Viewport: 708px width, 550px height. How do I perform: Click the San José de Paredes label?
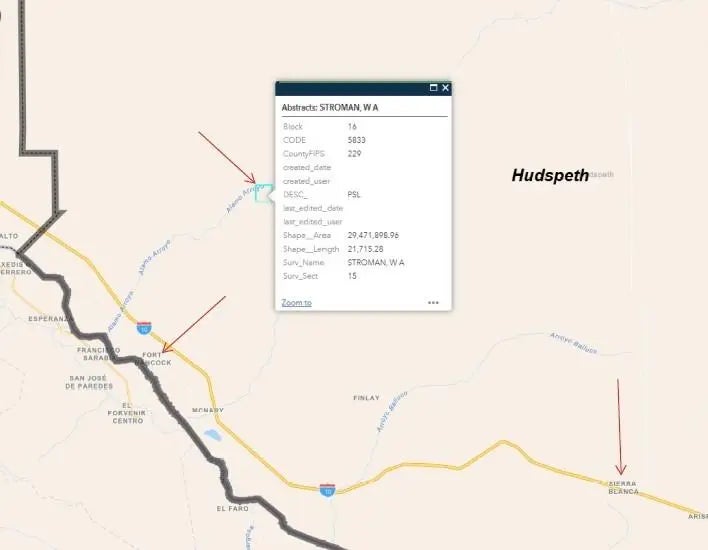(89, 382)
